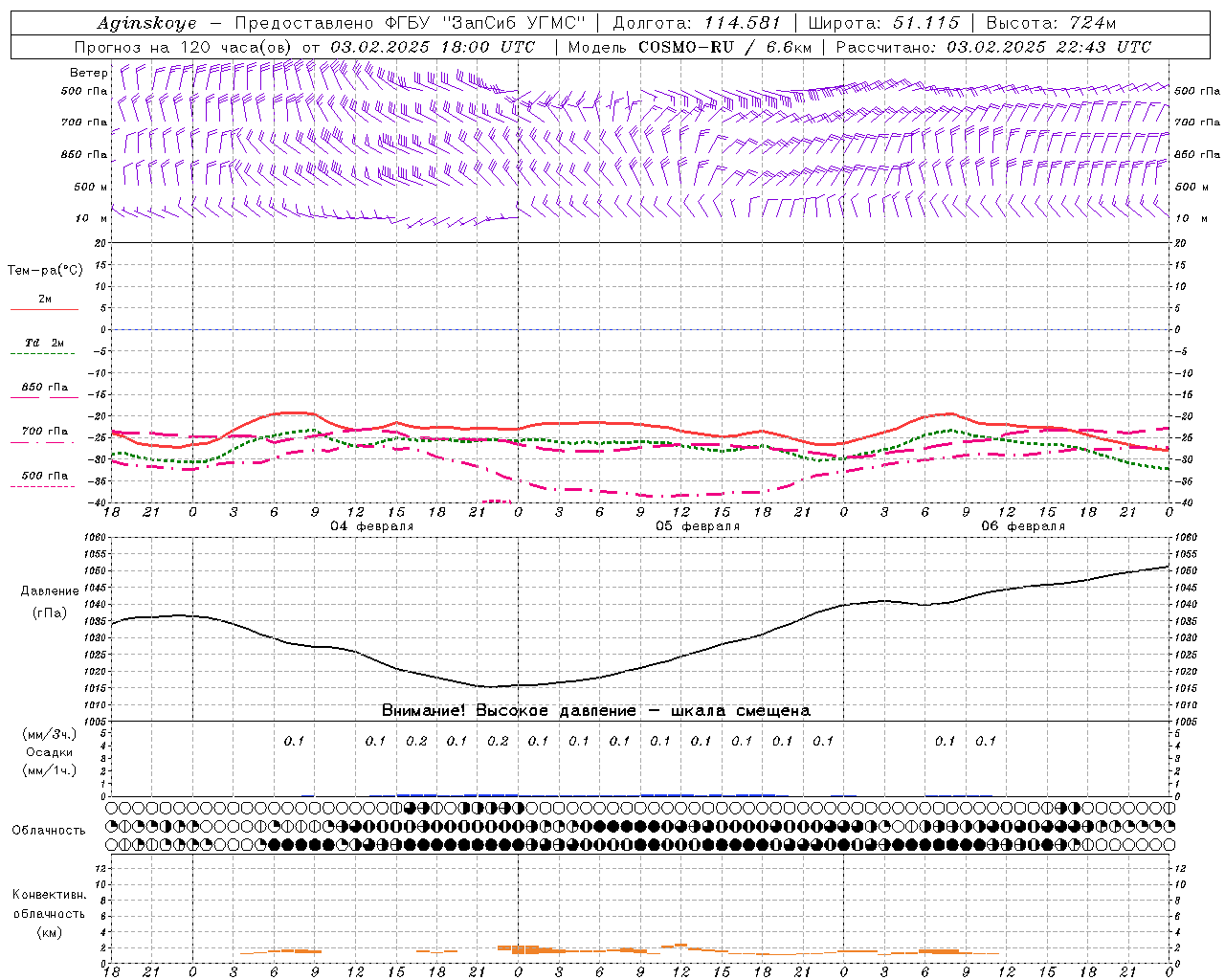Click the longitude value 114.581
The image size is (1225, 980).
pos(743,23)
